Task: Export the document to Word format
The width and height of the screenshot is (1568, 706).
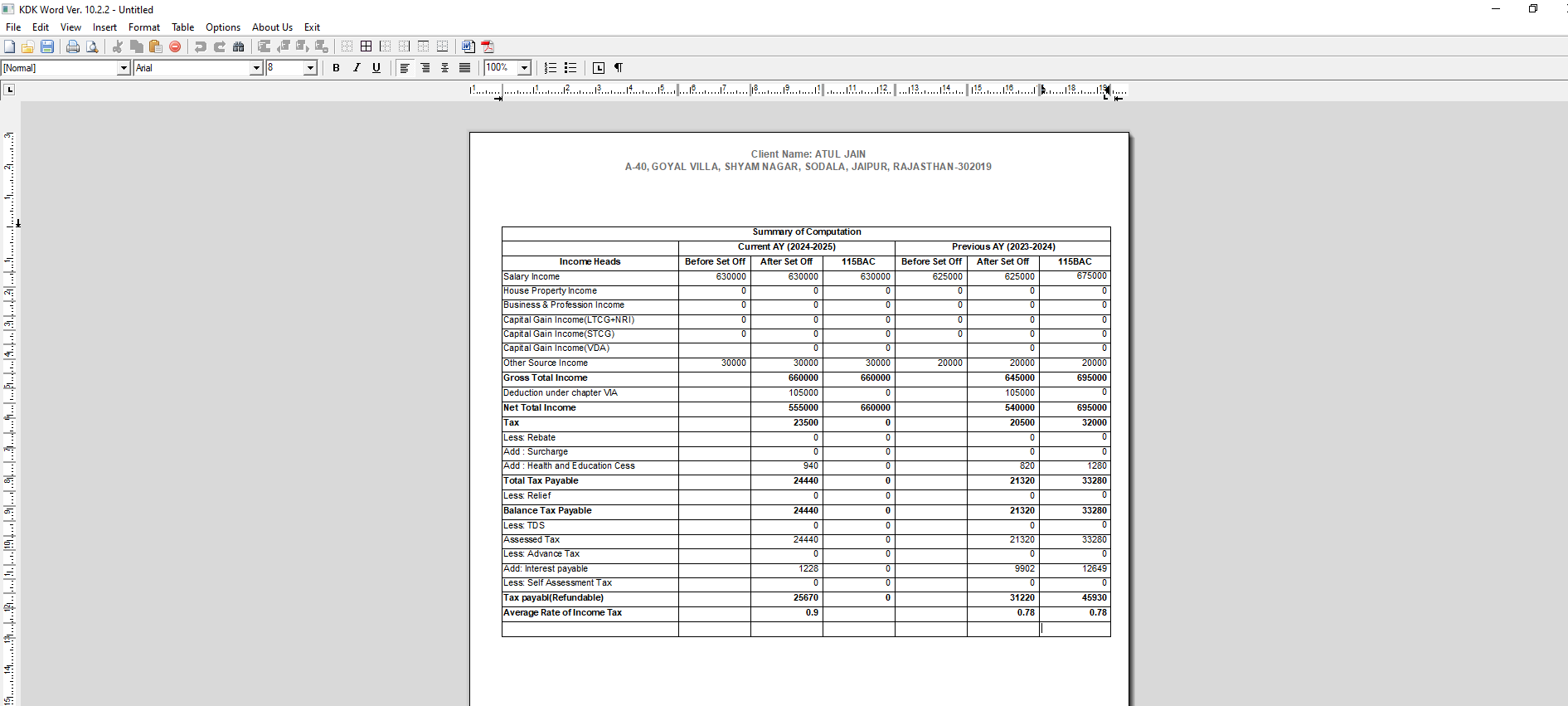Action: click(468, 46)
